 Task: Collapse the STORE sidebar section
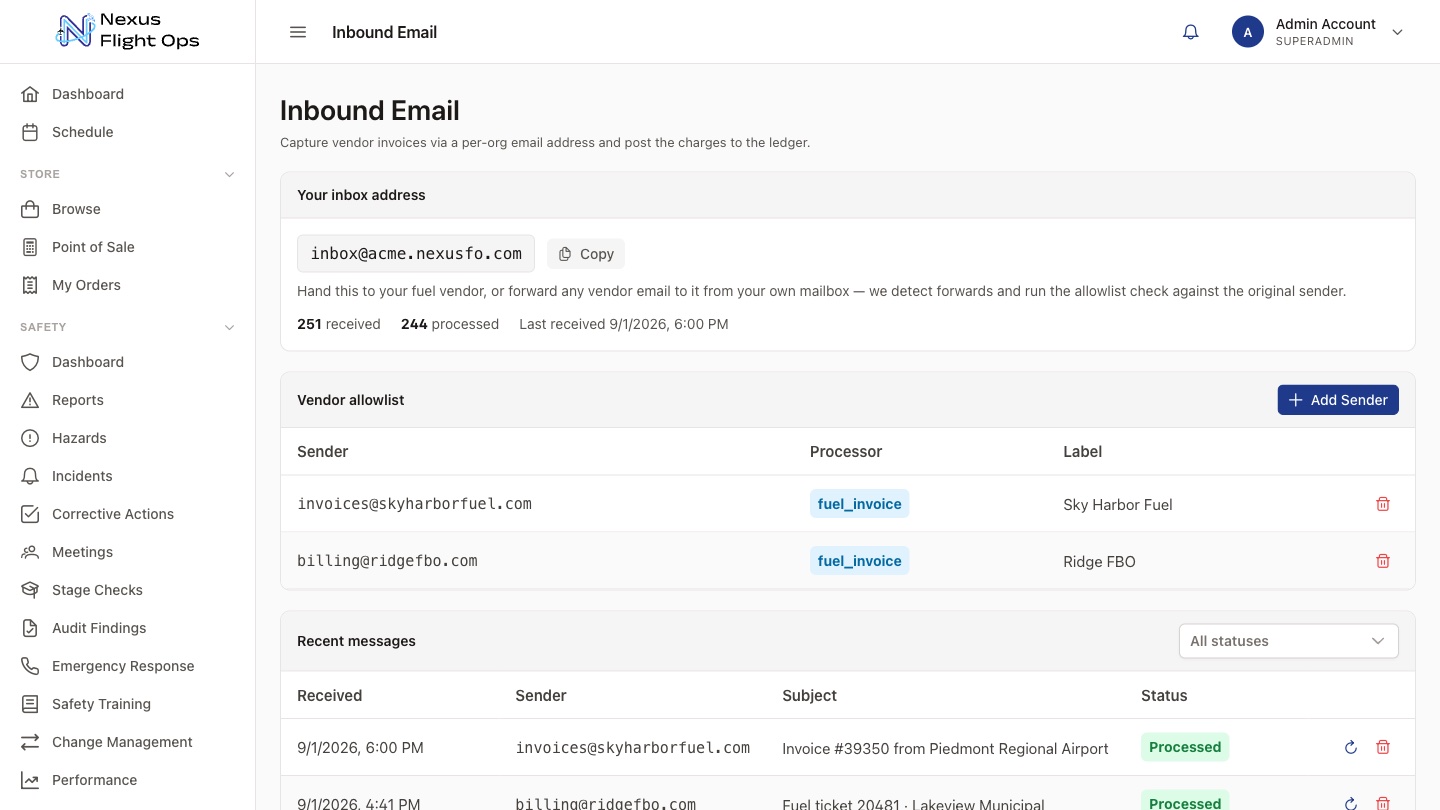(229, 174)
